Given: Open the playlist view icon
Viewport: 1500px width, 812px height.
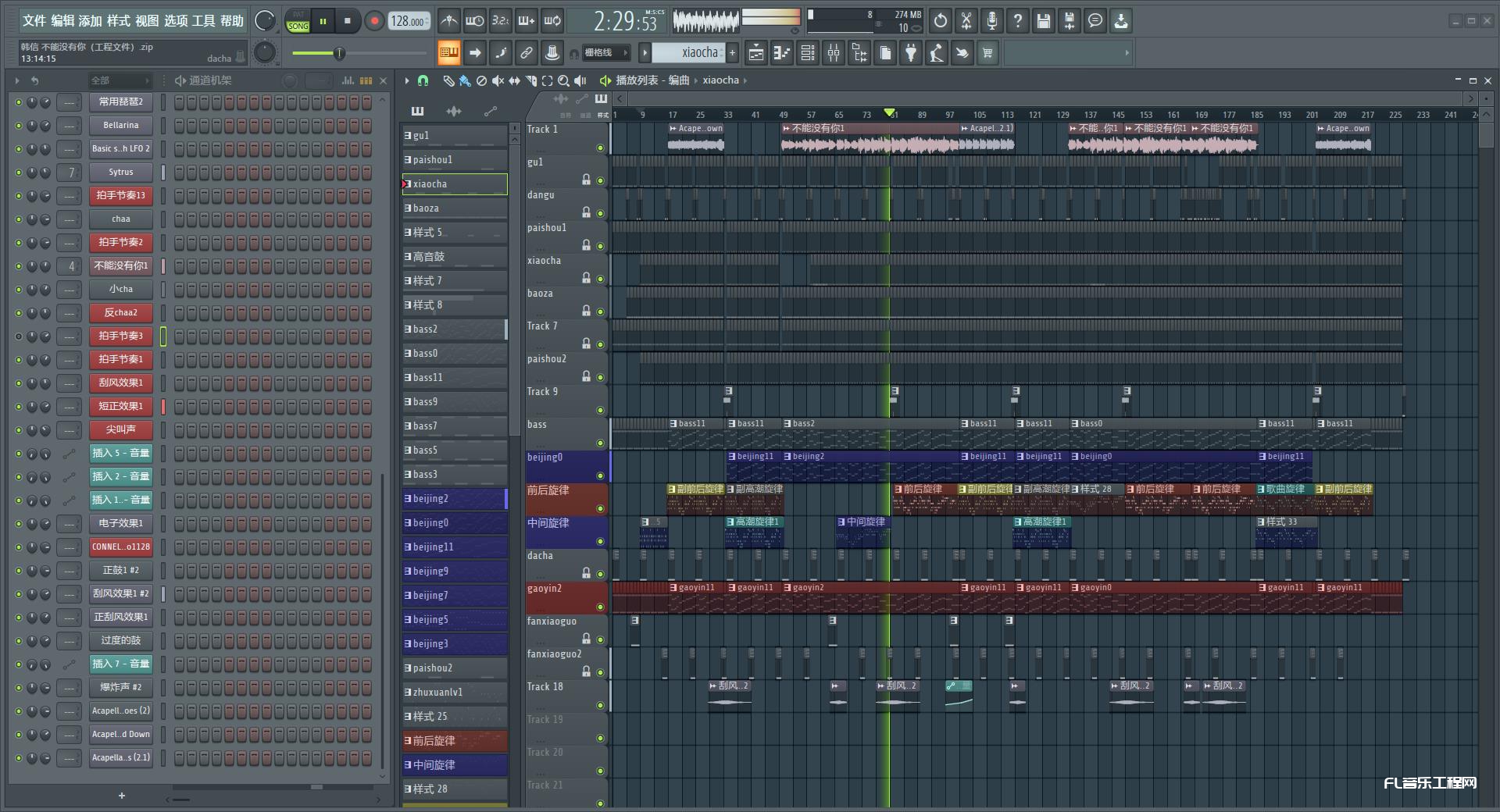Looking at the screenshot, I should click(756, 53).
